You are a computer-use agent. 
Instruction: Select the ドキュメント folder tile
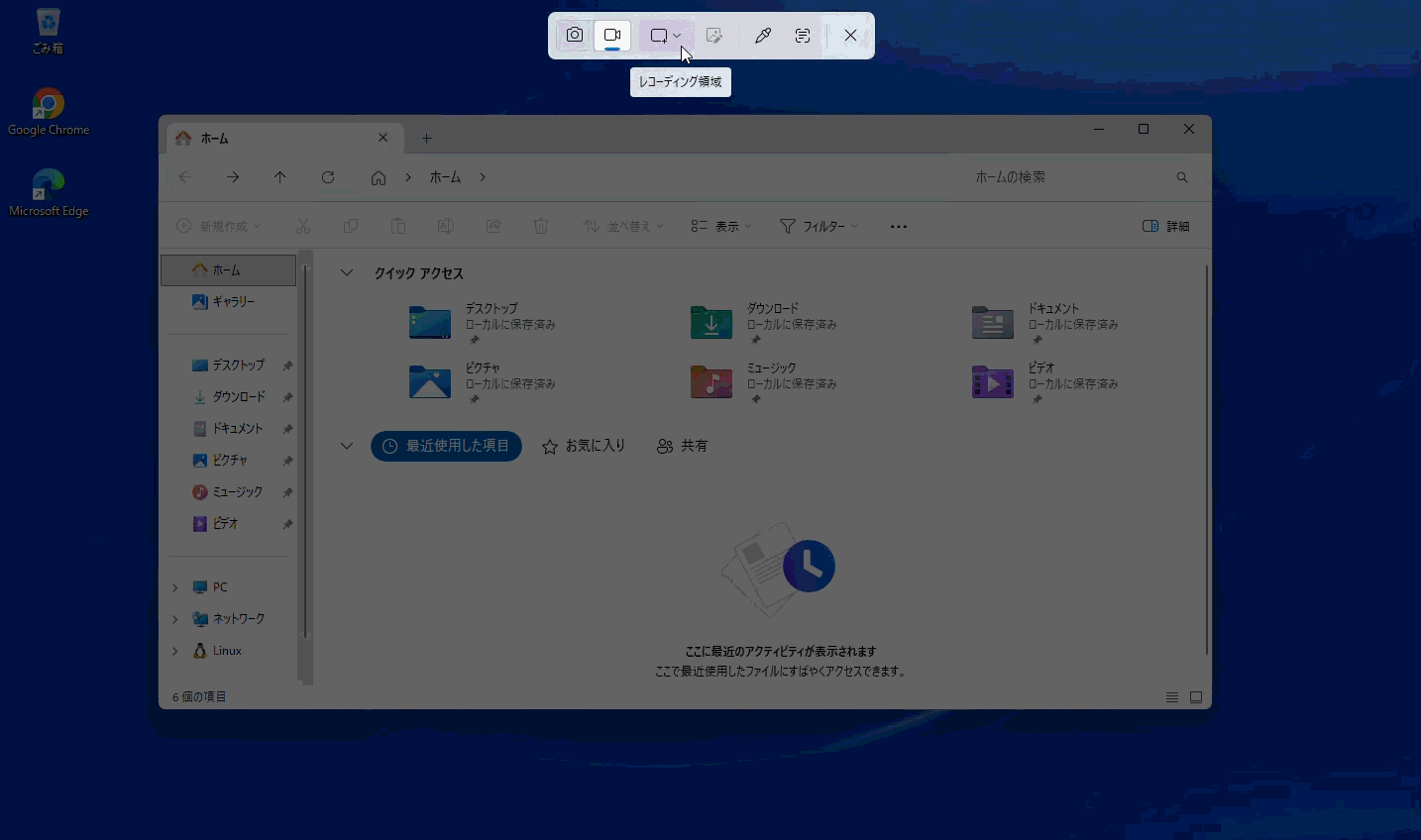(x=1047, y=323)
